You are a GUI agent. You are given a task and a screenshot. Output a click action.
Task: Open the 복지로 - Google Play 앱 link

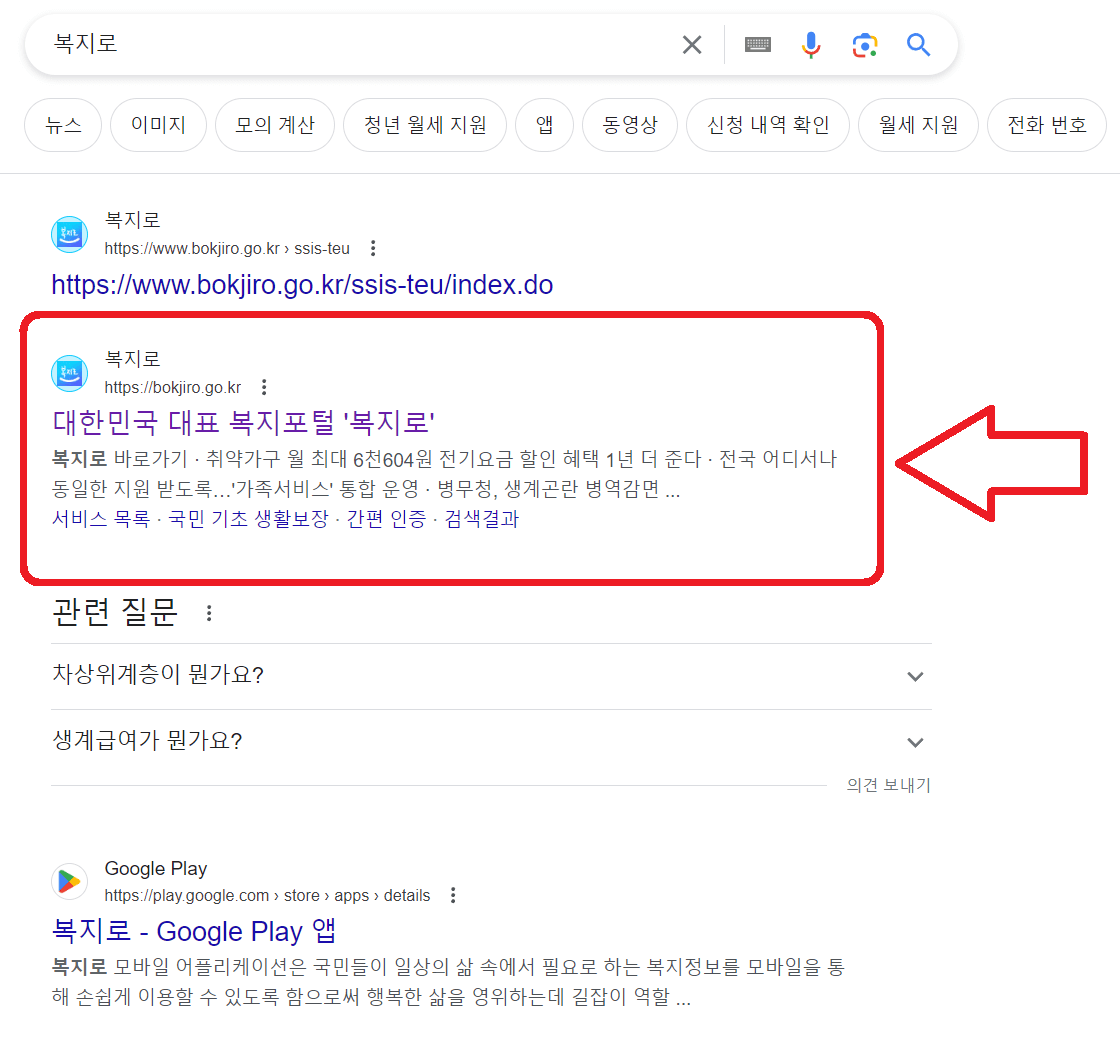pos(194,931)
